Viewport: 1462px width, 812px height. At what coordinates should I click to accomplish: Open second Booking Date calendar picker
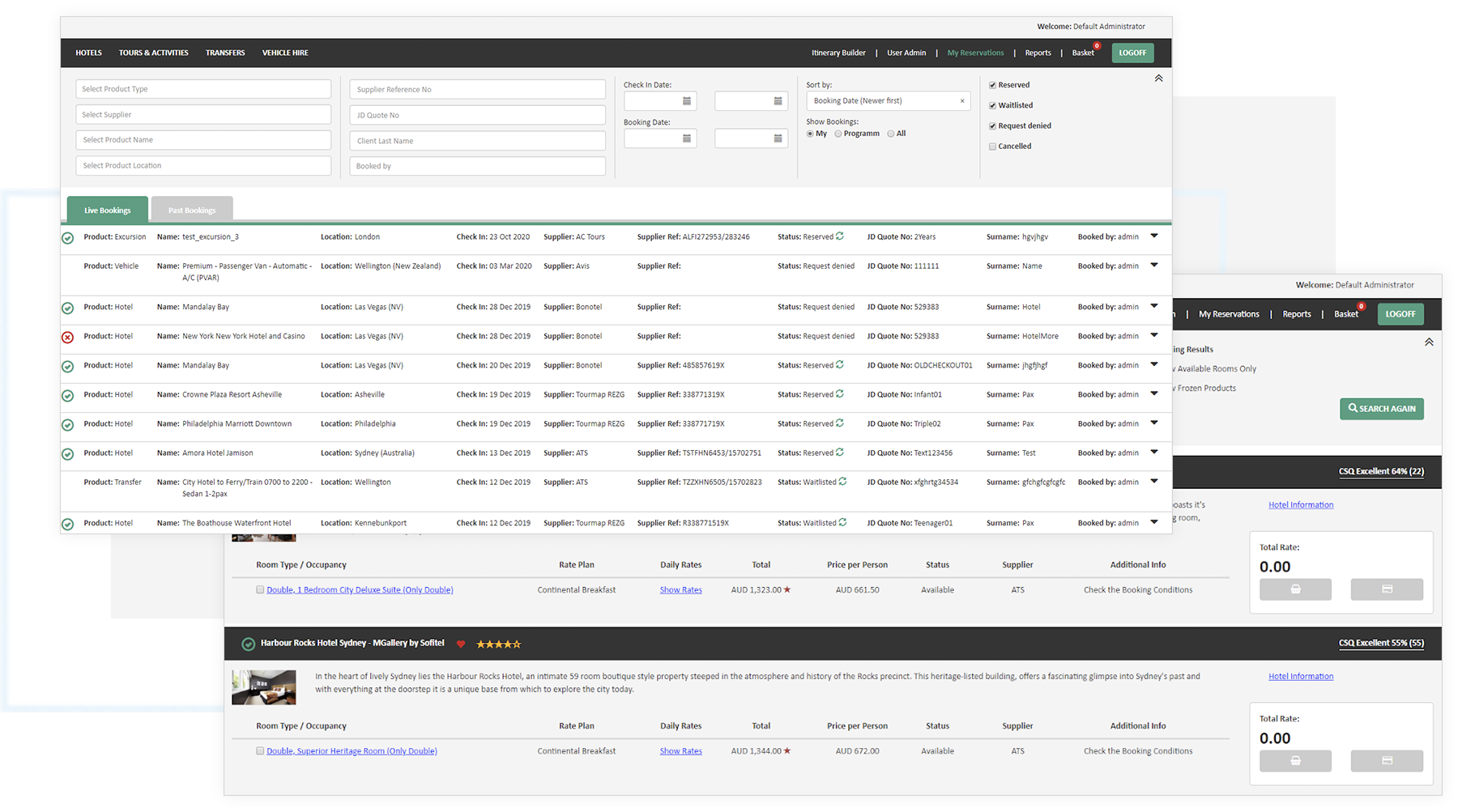pos(778,138)
